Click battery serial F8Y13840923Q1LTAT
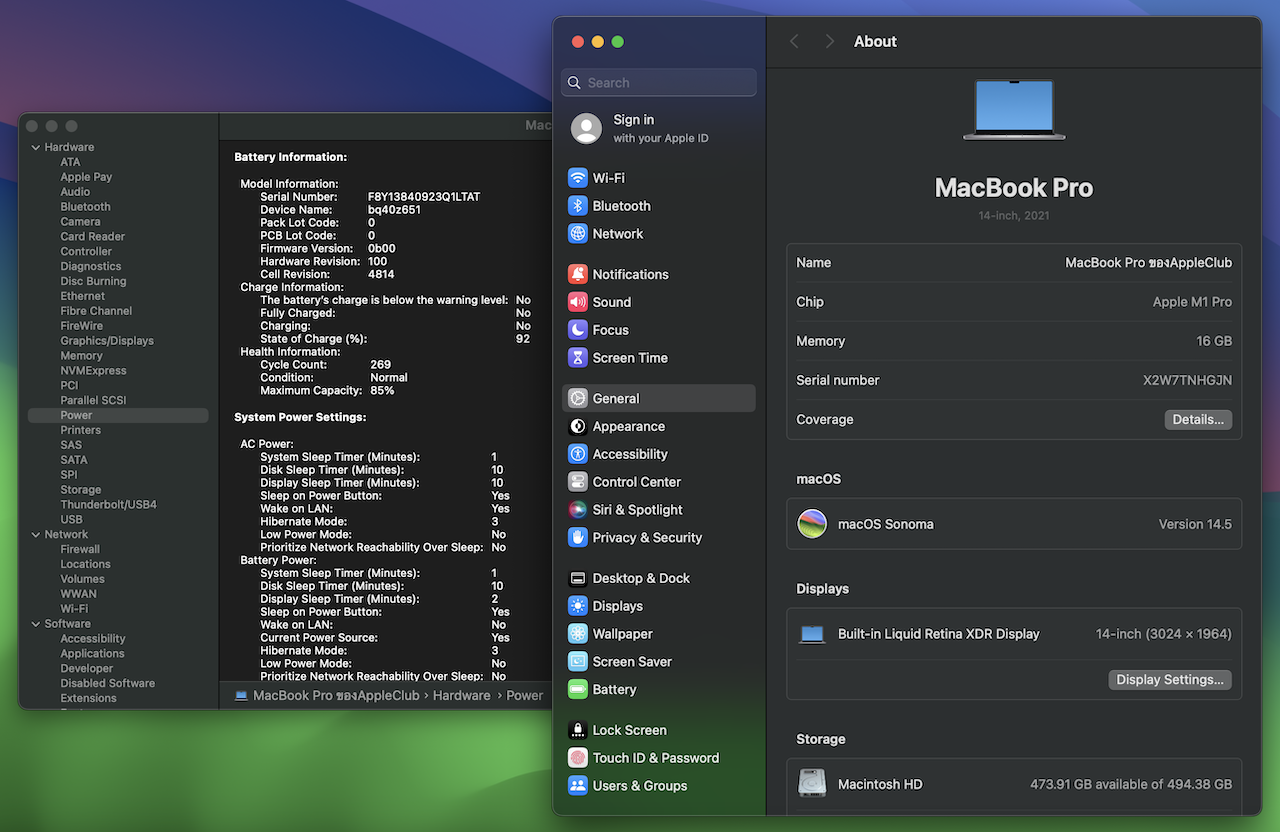The height and width of the screenshot is (832, 1280). click(424, 197)
